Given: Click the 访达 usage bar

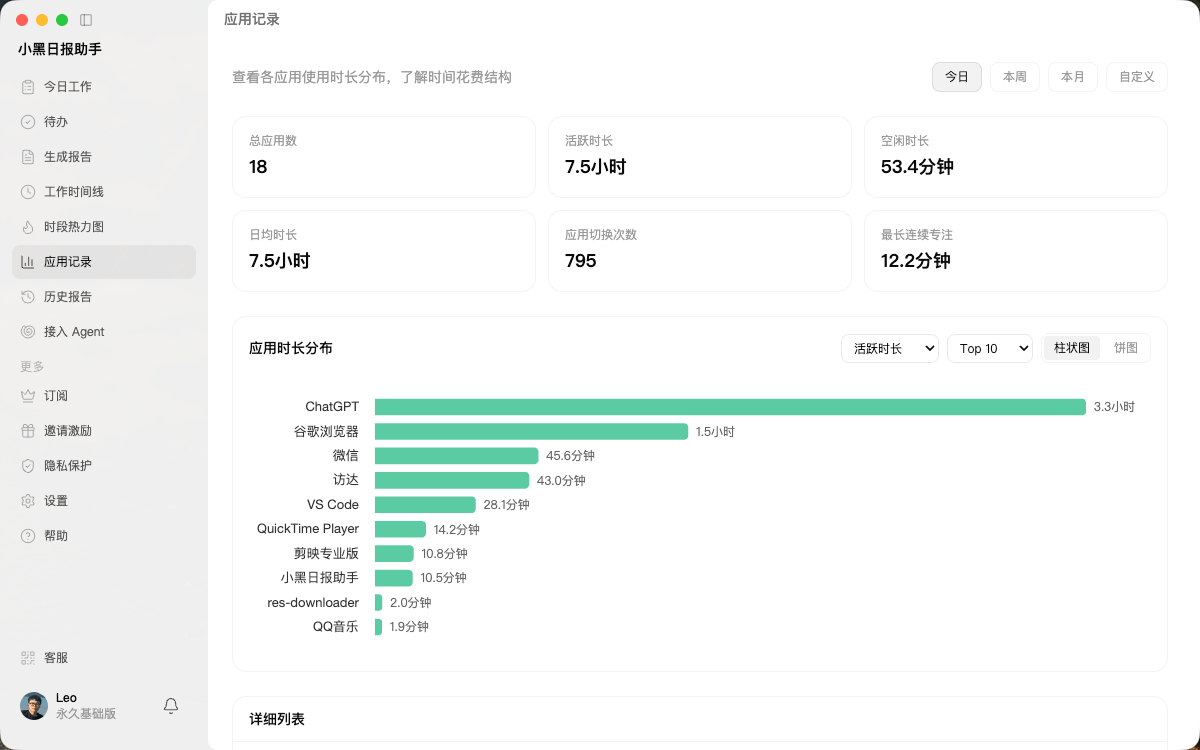Looking at the screenshot, I should pos(452,480).
